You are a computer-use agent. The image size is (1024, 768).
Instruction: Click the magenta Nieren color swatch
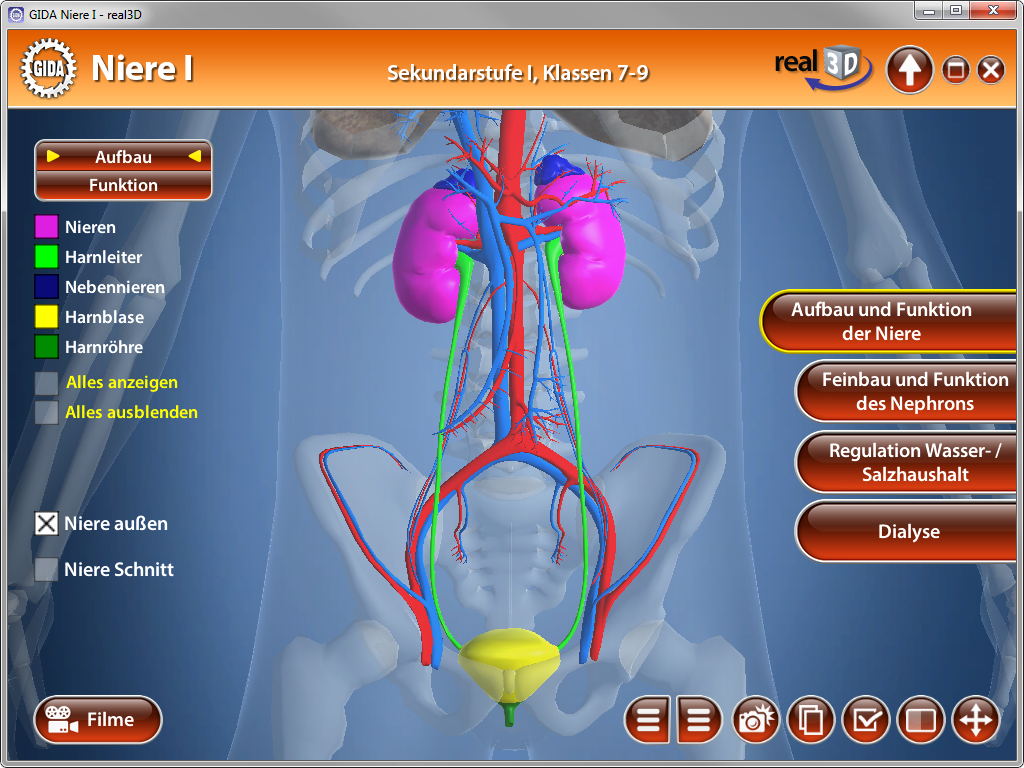coord(46,227)
